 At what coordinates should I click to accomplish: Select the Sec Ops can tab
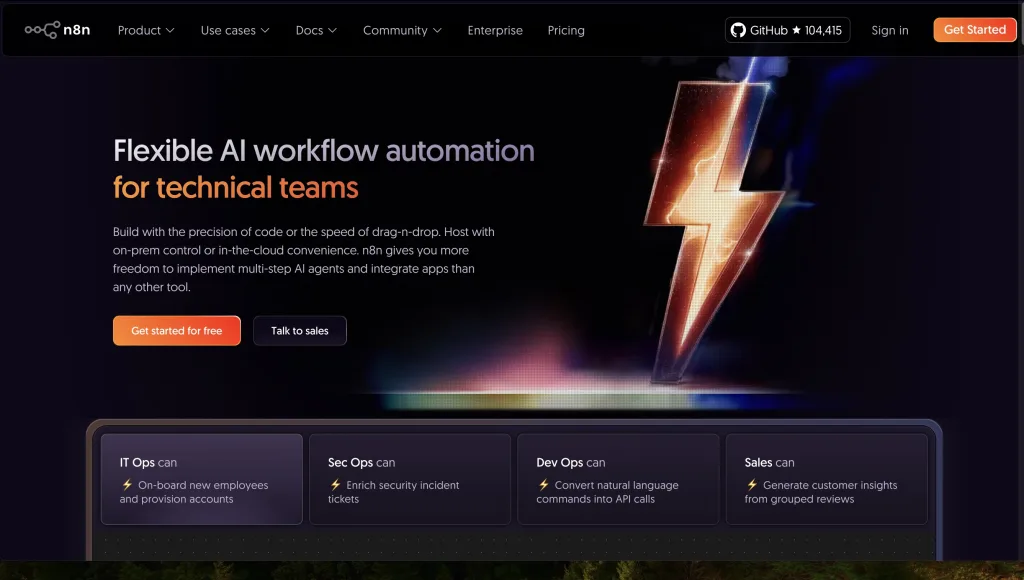click(410, 479)
